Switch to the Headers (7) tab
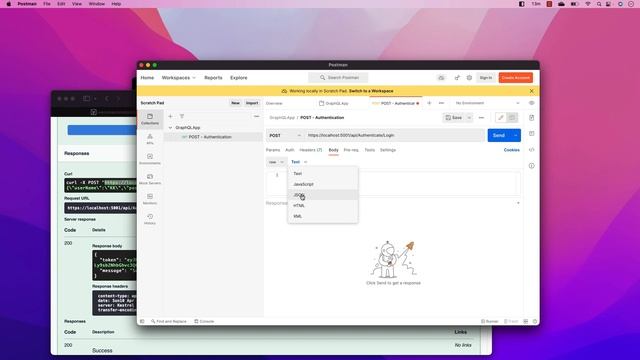 [311, 150]
